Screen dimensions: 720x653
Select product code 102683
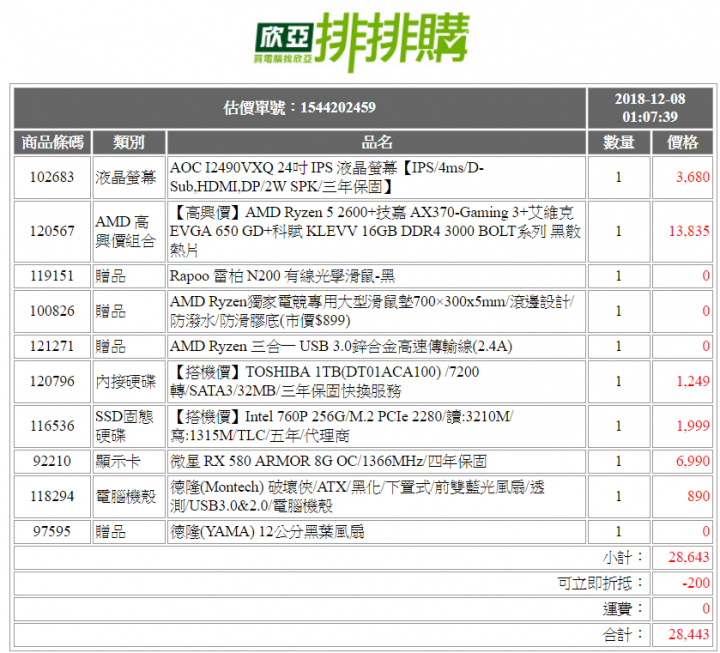[x=52, y=177]
